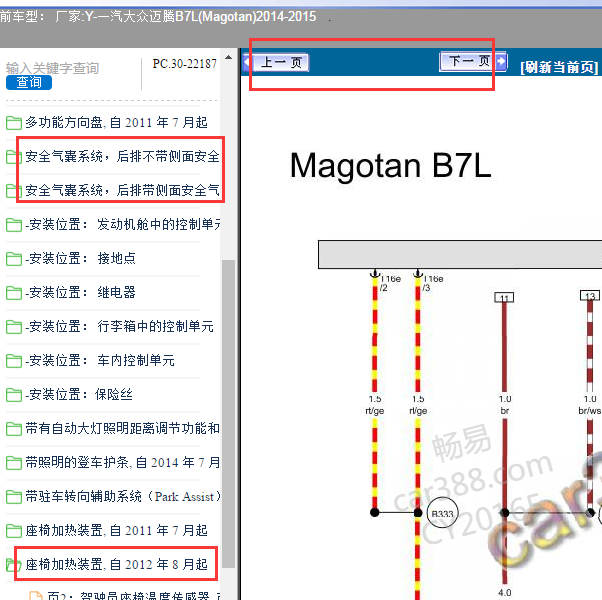Viewport: 602px width, 600px height.
Task: Click the PC.30-22187 text label
Action: point(185,63)
